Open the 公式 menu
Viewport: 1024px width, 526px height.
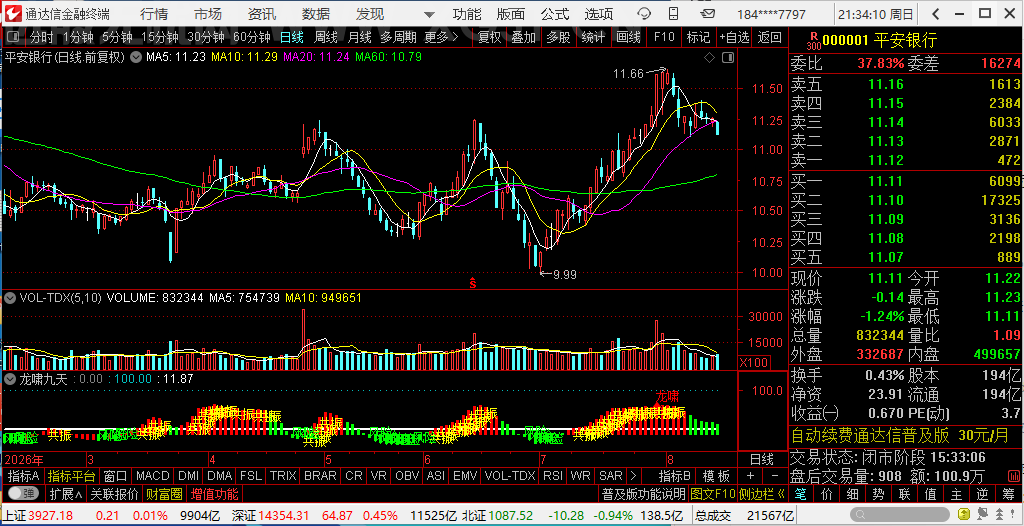tap(555, 14)
